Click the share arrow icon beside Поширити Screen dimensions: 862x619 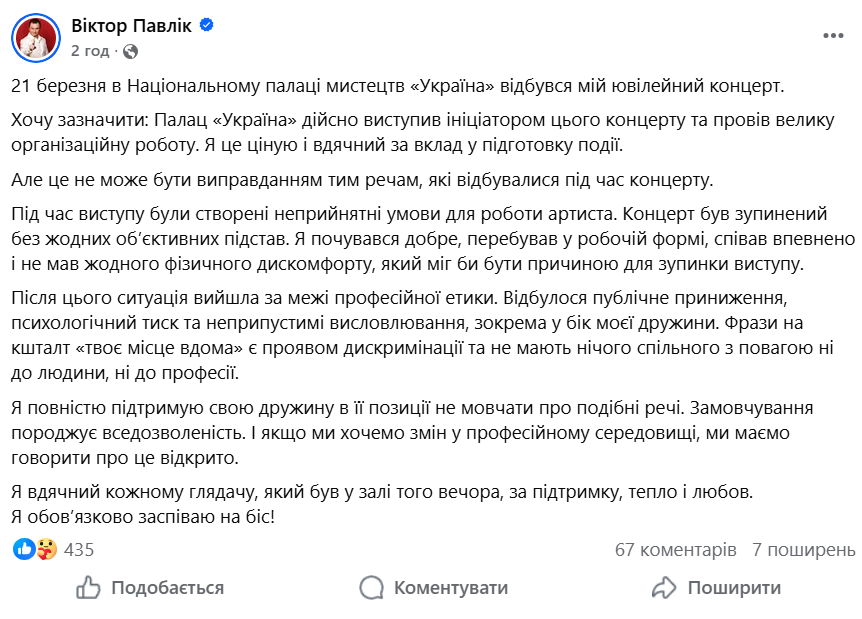click(x=664, y=587)
